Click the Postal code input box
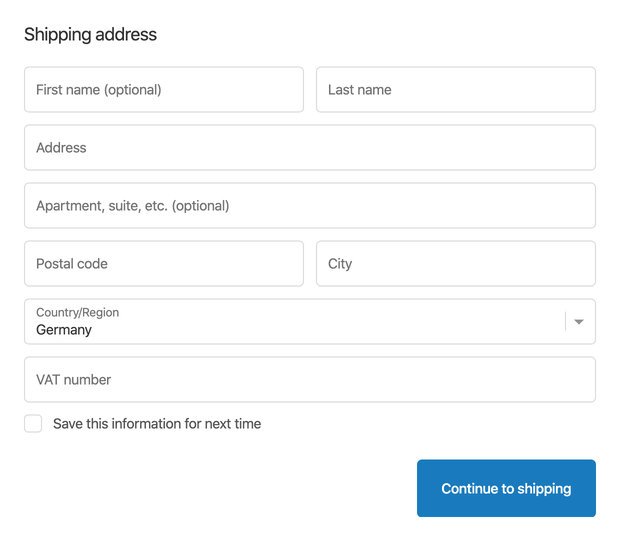Image resolution: width=620 pixels, height=540 pixels. point(164,264)
